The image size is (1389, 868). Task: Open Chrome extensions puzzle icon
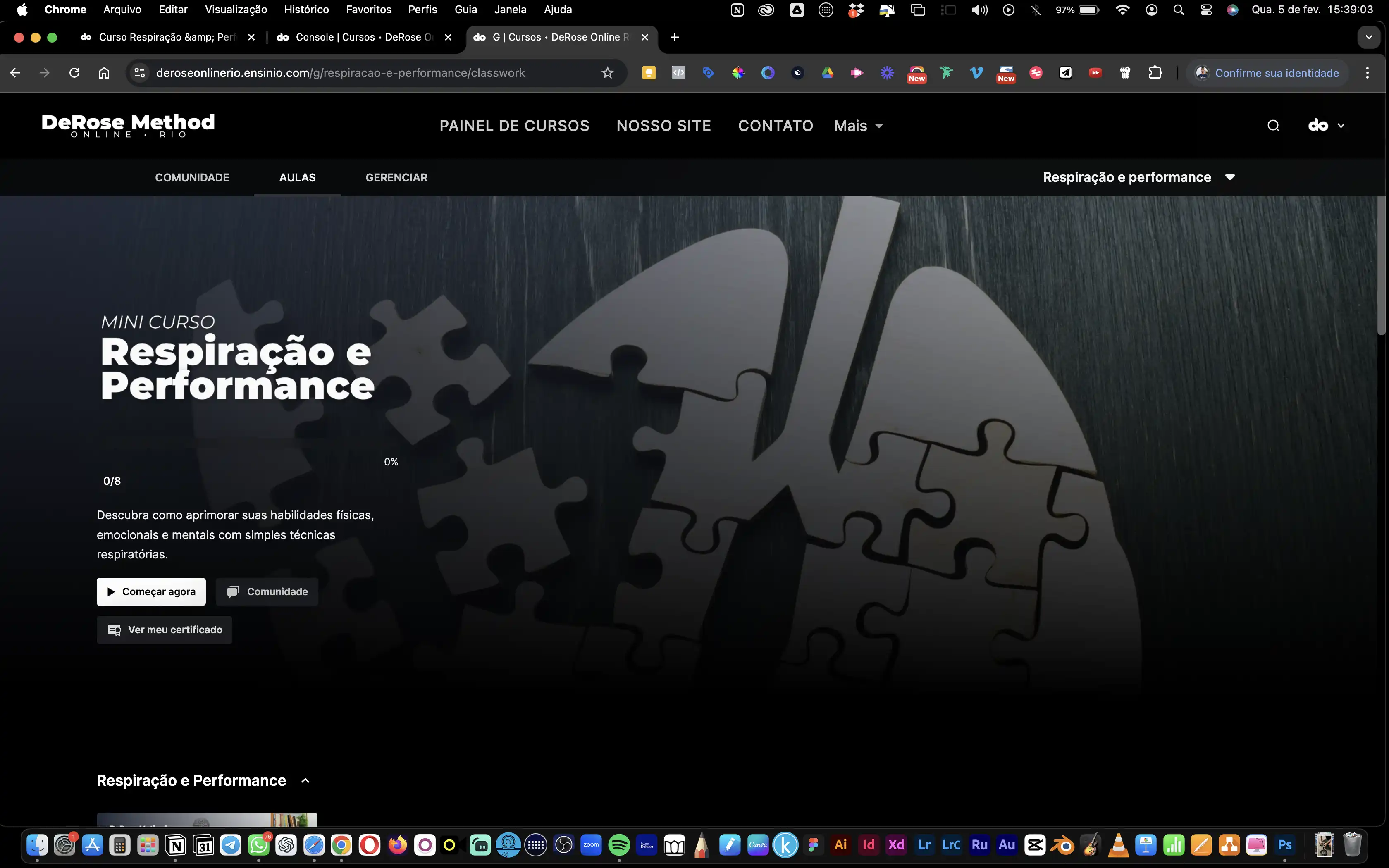(x=1155, y=73)
